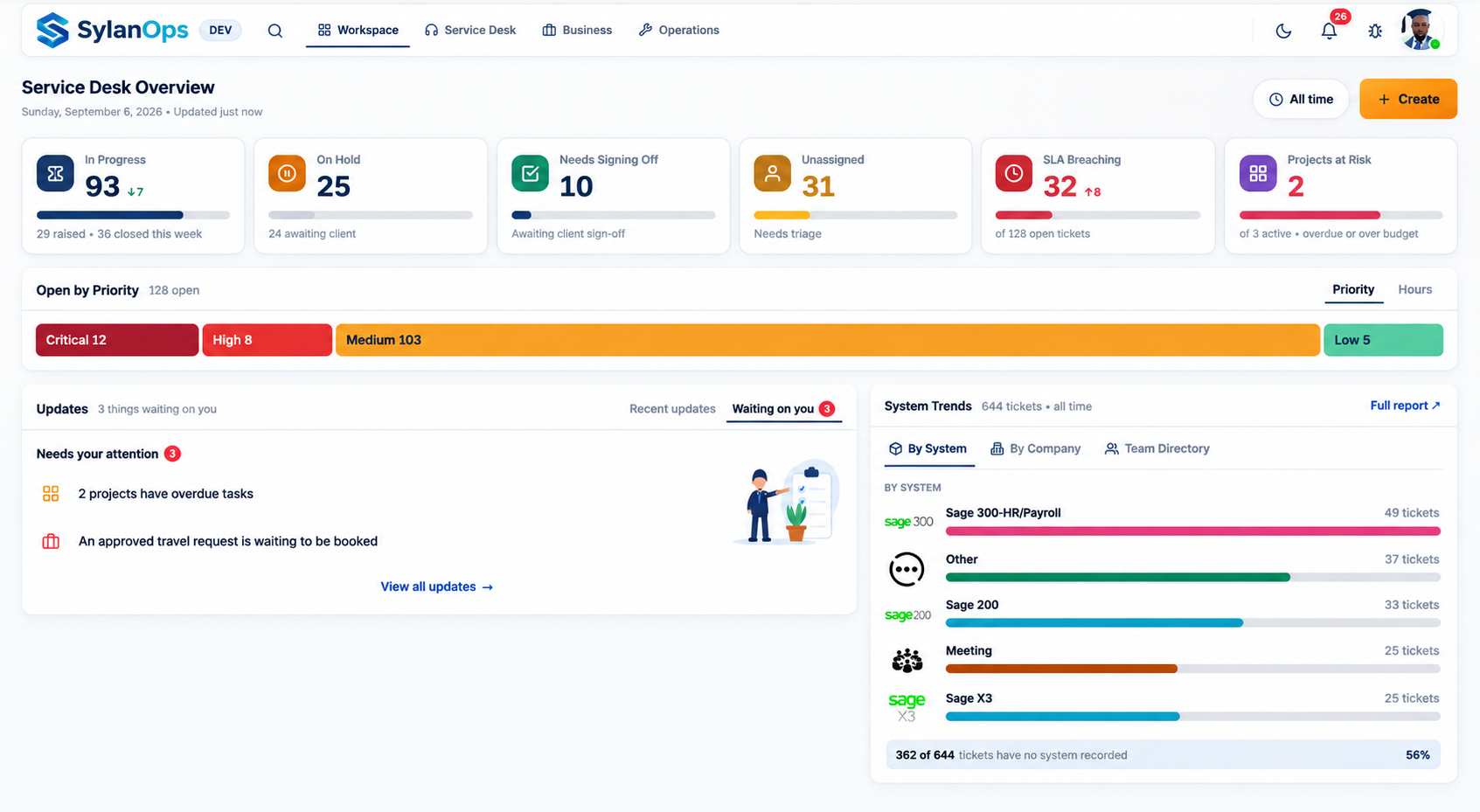Image resolution: width=1480 pixels, height=812 pixels.
Task: Select the By System tab
Action: click(928, 448)
